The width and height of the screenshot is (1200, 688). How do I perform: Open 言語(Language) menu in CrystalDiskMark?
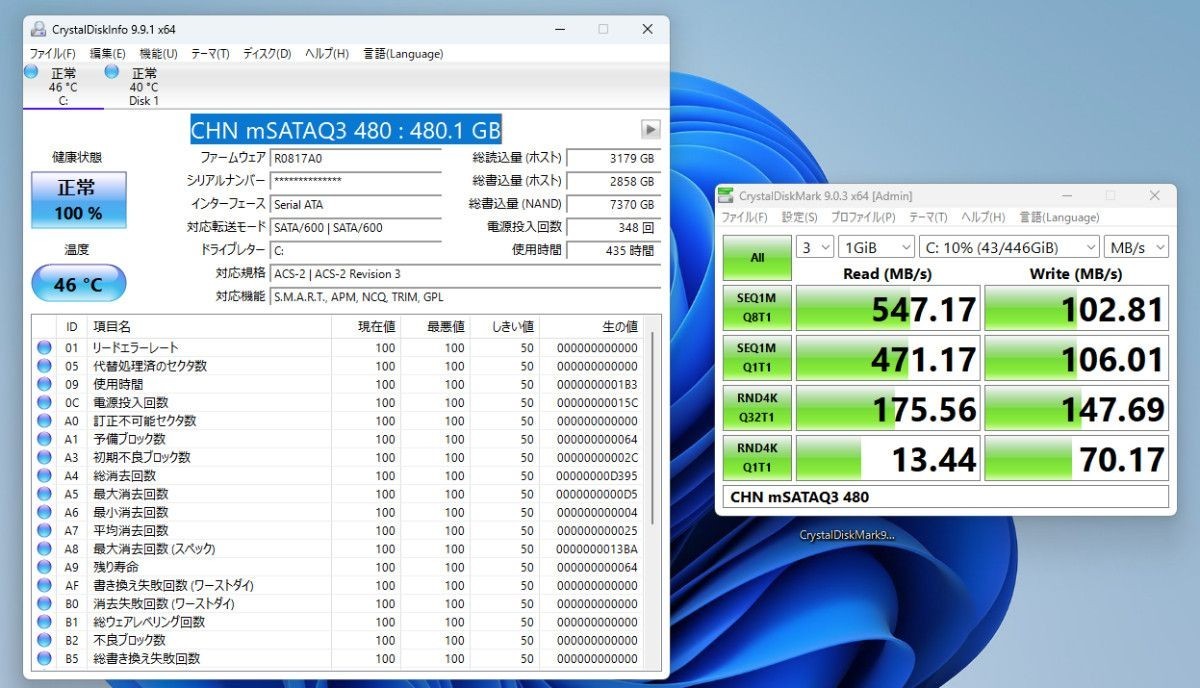click(1059, 217)
